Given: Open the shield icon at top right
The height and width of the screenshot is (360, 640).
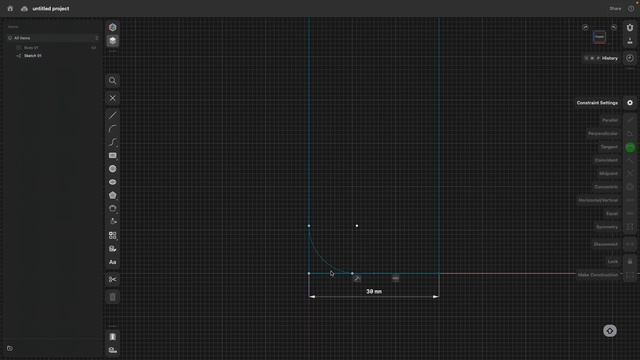Looking at the screenshot, I should 630,27.
